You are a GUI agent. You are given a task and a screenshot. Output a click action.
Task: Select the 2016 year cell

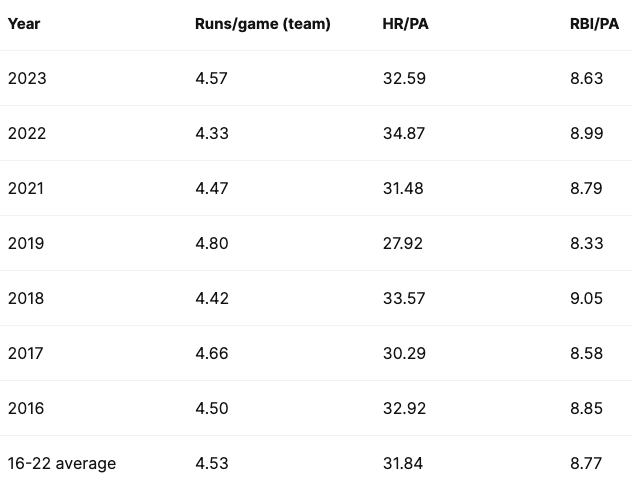(27, 408)
